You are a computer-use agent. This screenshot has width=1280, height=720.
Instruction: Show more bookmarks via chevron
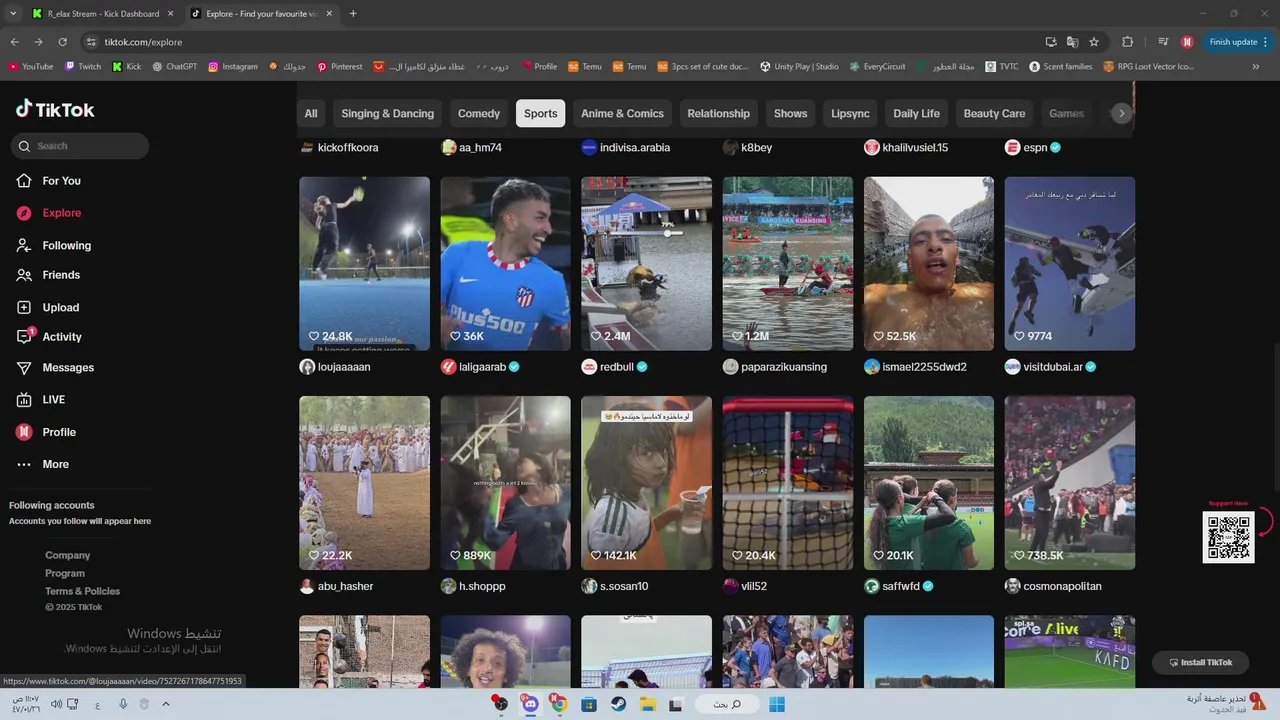[1256, 67]
